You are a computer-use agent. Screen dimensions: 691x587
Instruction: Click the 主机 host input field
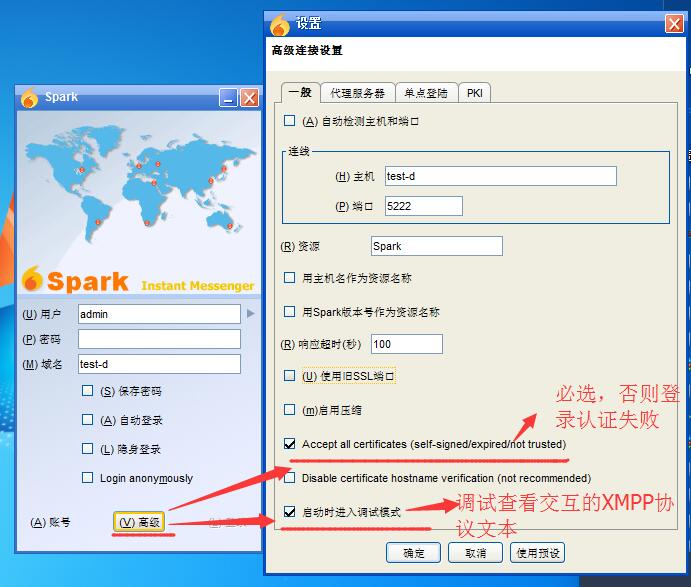(500, 176)
